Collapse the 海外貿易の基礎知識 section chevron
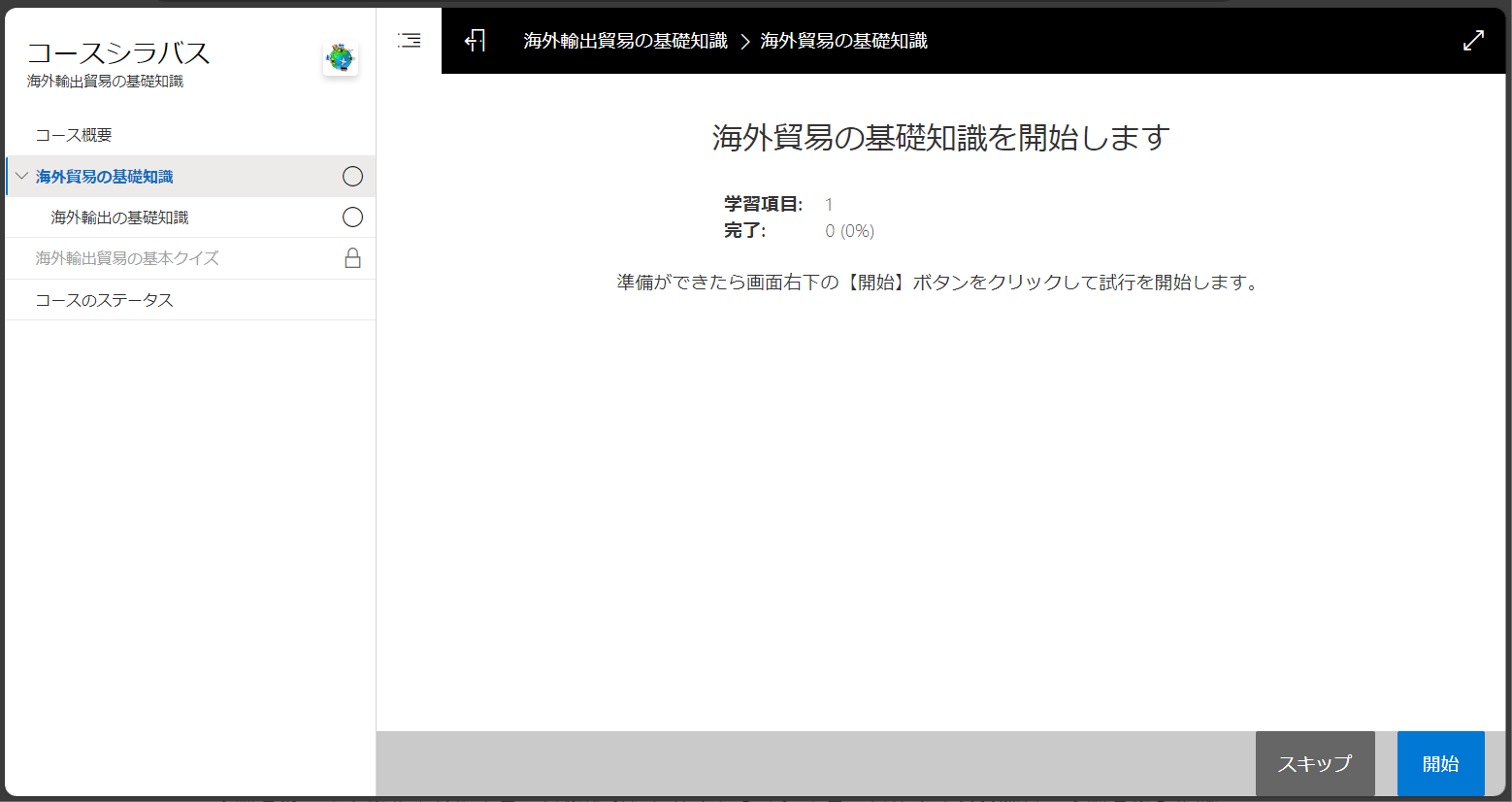Image resolution: width=1512 pixels, height=802 pixels. [x=21, y=177]
